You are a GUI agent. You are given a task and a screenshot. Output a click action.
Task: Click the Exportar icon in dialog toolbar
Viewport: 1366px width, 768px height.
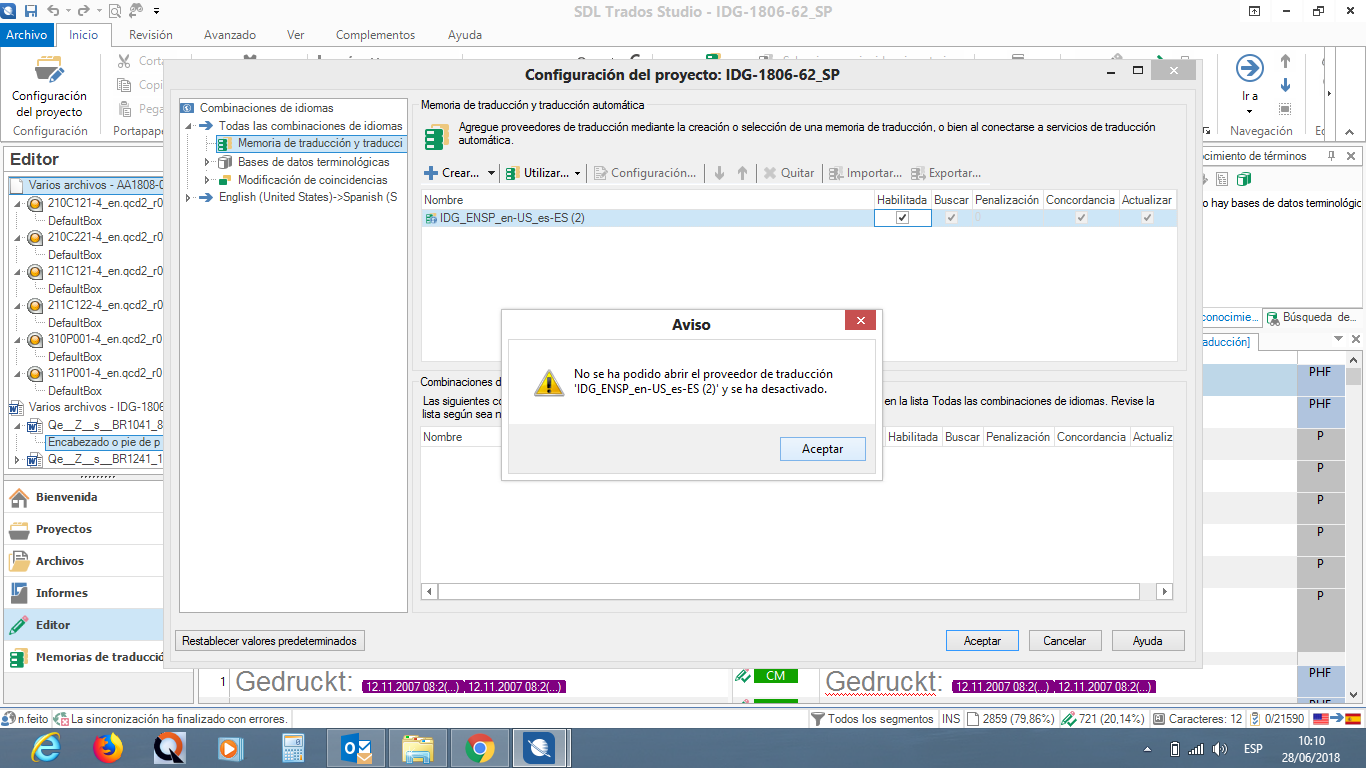point(918,173)
